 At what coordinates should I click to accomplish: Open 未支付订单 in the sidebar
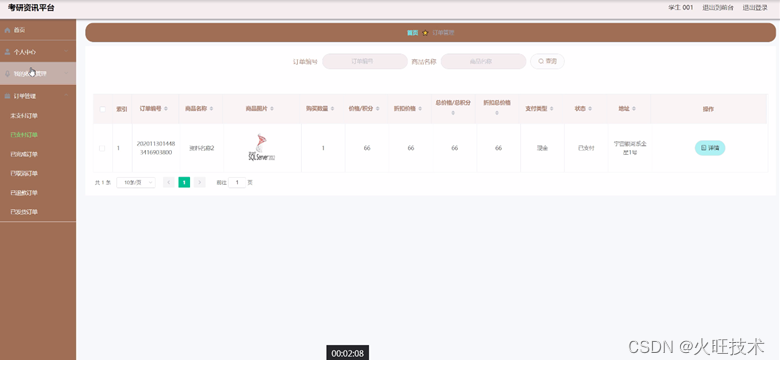(x=24, y=116)
